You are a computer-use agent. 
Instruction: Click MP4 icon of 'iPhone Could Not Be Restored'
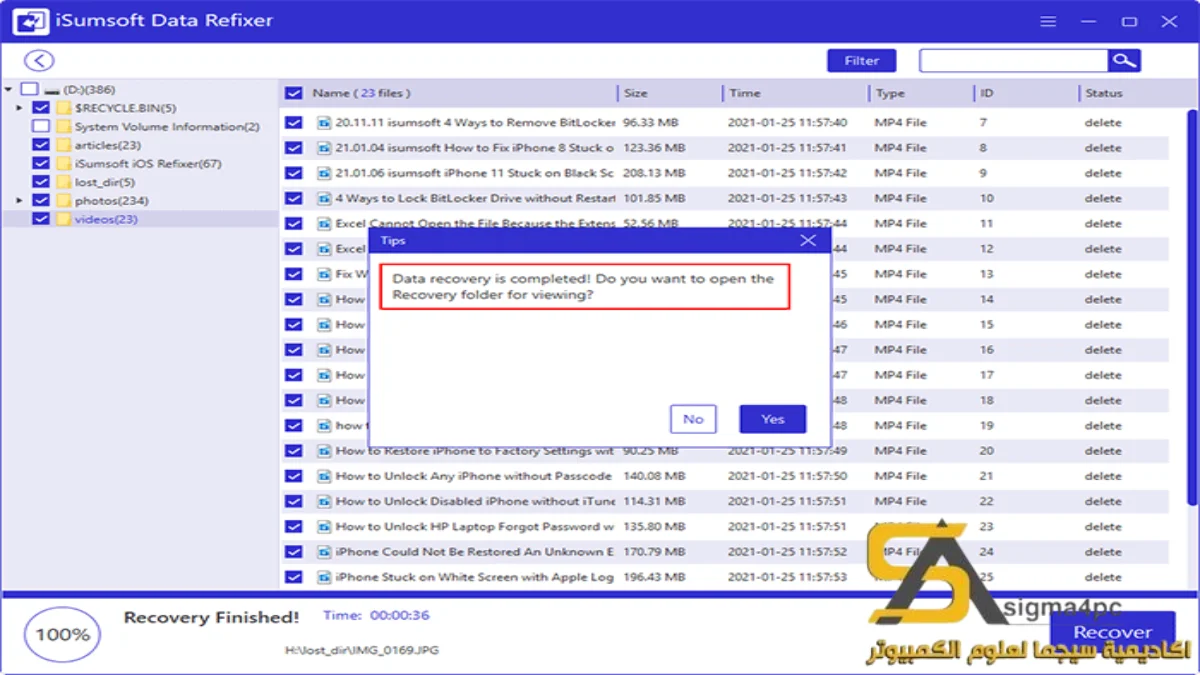(324, 552)
